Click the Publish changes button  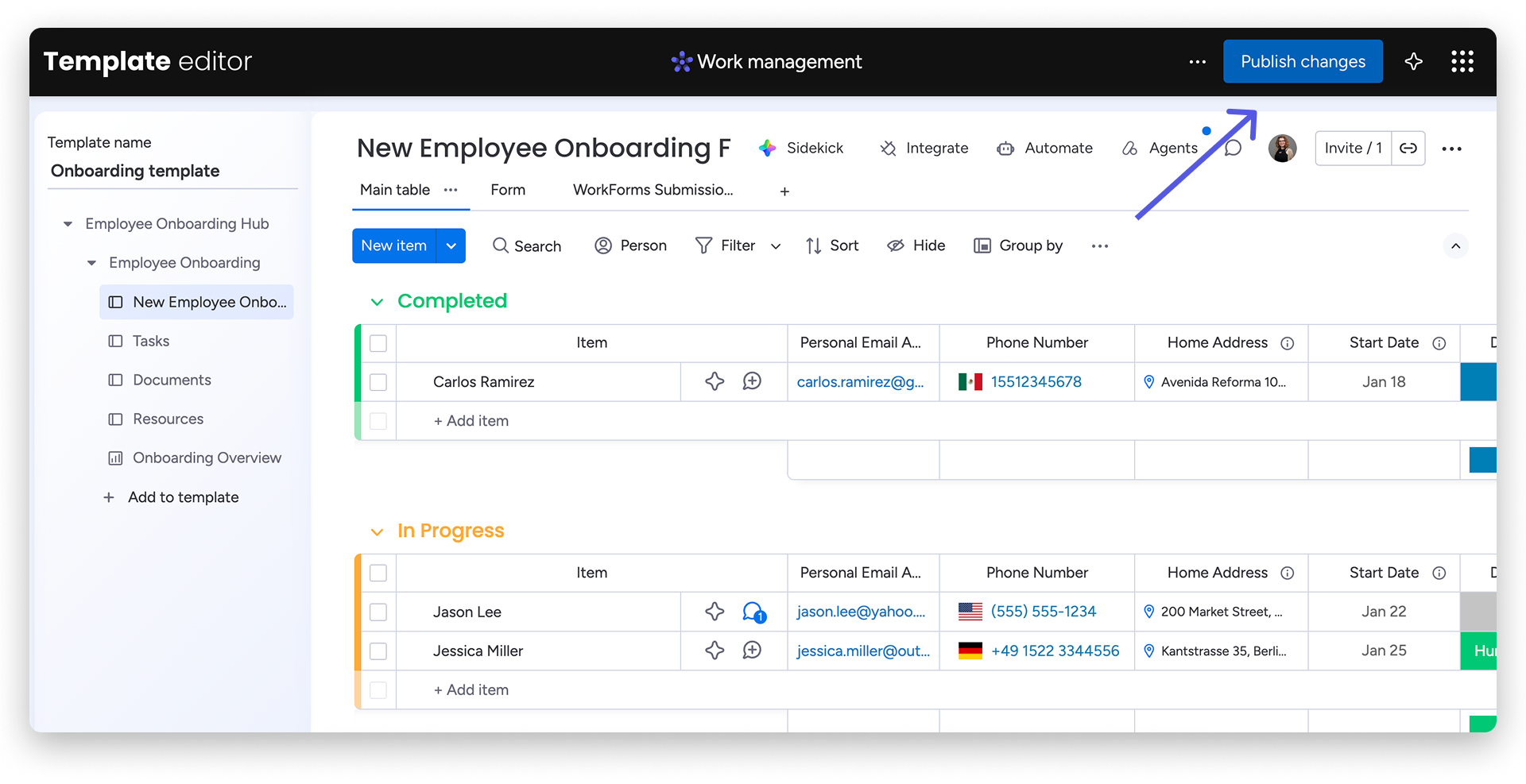(1303, 61)
